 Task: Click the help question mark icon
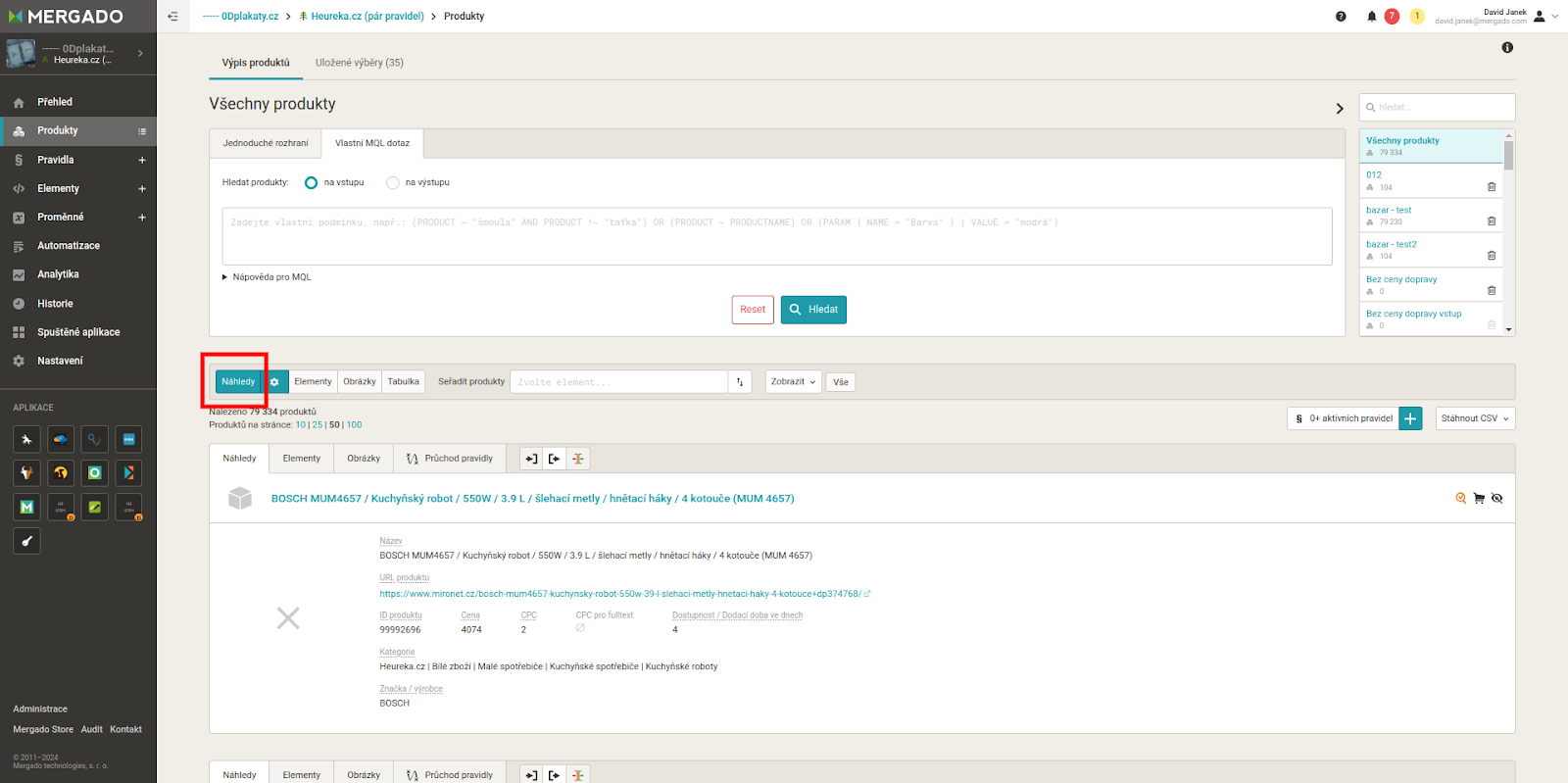click(1341, 16)
